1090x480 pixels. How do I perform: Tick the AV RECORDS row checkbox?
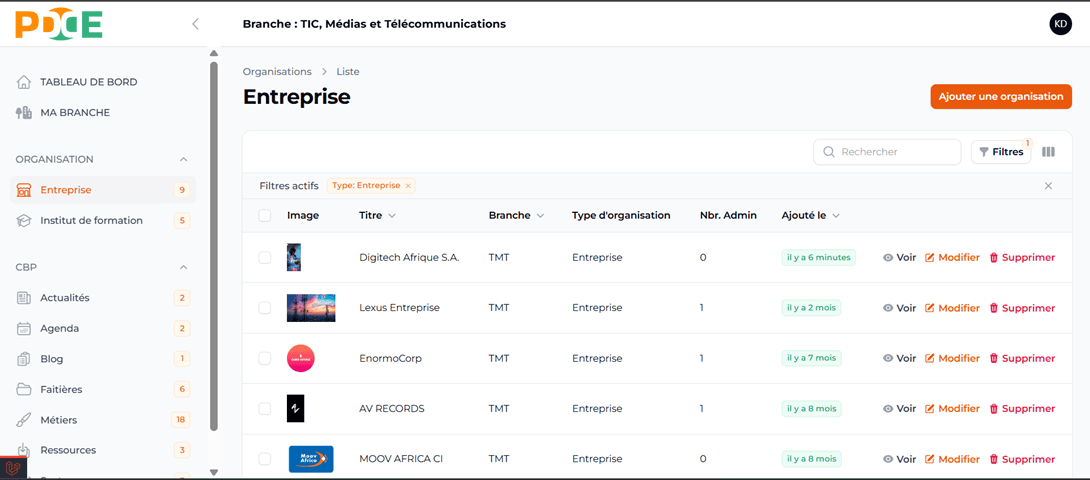265,408
